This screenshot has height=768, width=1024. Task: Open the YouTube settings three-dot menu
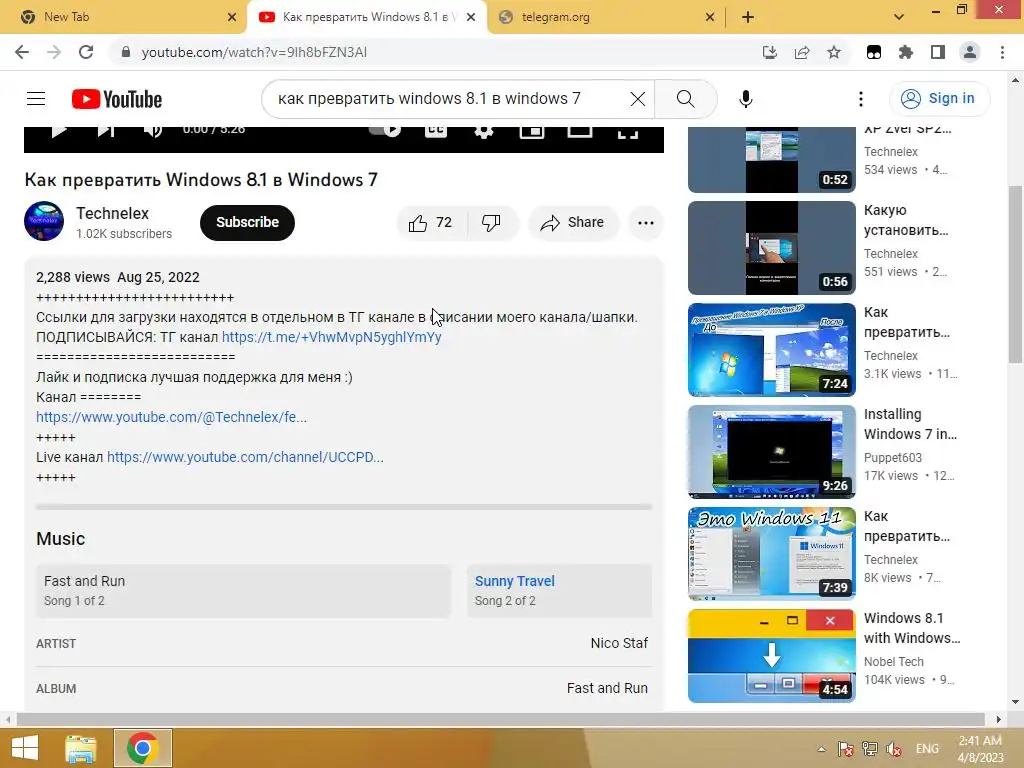tap(861, 99)
